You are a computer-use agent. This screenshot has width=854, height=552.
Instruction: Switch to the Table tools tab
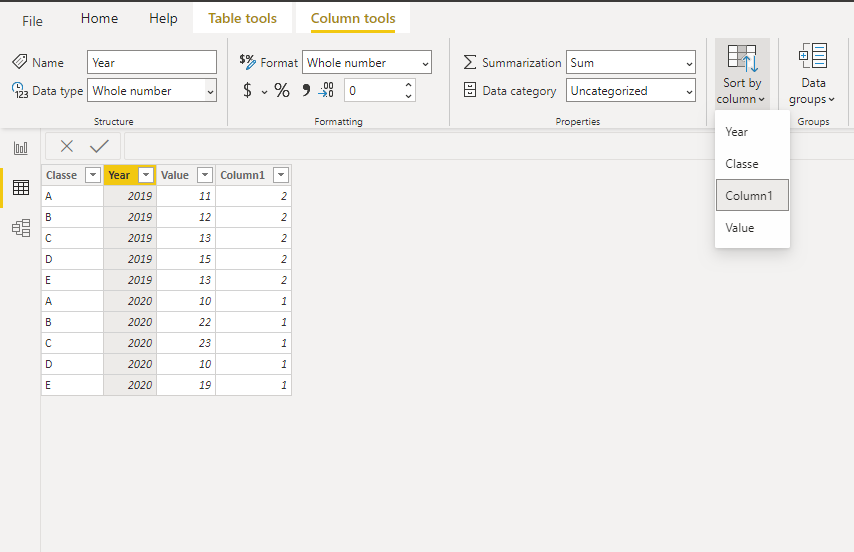242,19
